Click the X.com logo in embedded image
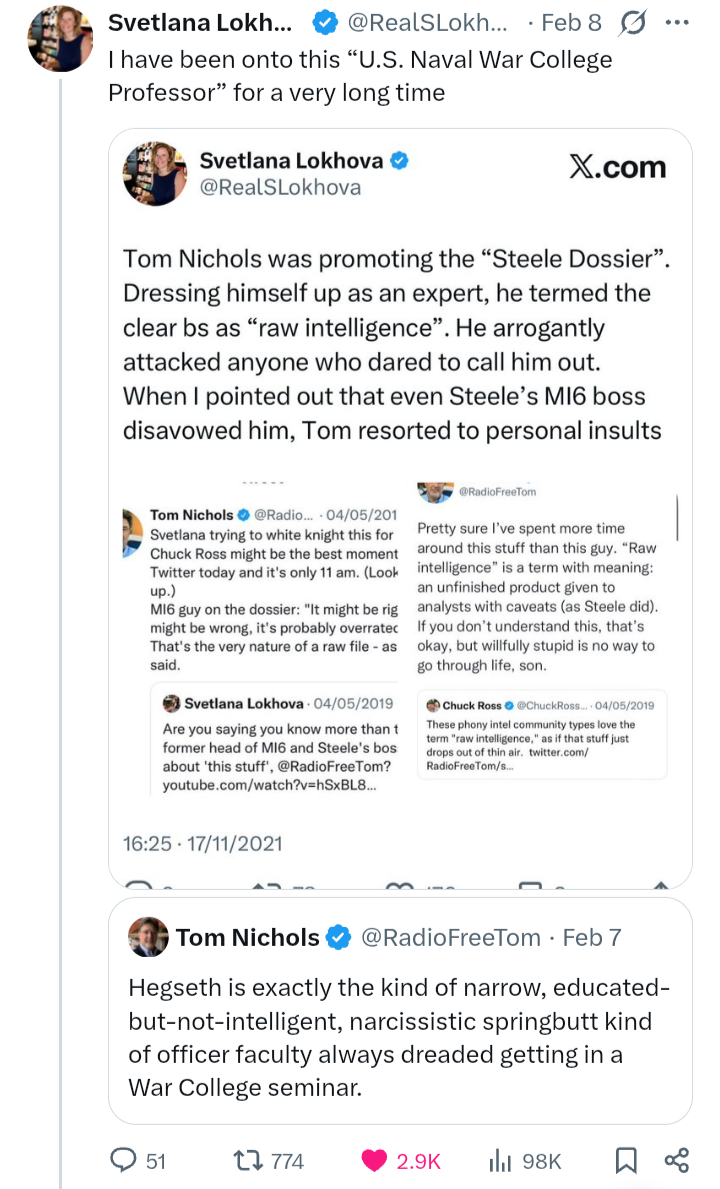This screenshot has width=720, height=1189. pyautogui.click(x=617, y=167)
